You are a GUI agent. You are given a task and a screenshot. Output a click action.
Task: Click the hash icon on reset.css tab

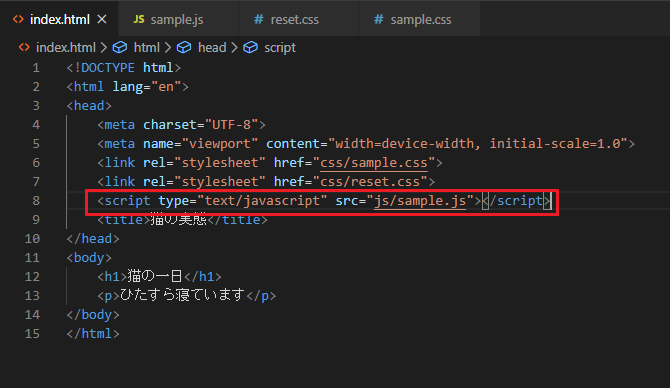pos(259,19)
